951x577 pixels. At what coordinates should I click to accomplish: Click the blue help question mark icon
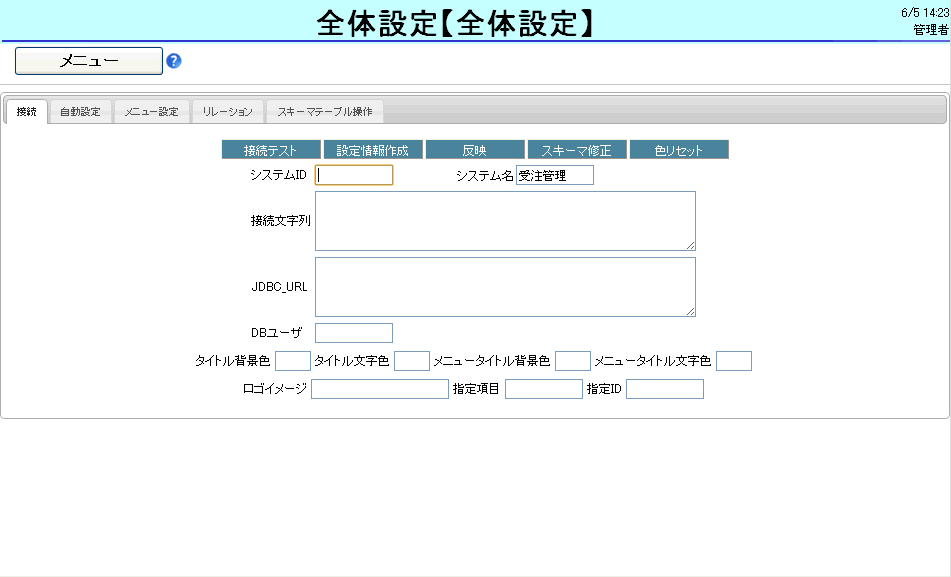(x=174, y=61)
